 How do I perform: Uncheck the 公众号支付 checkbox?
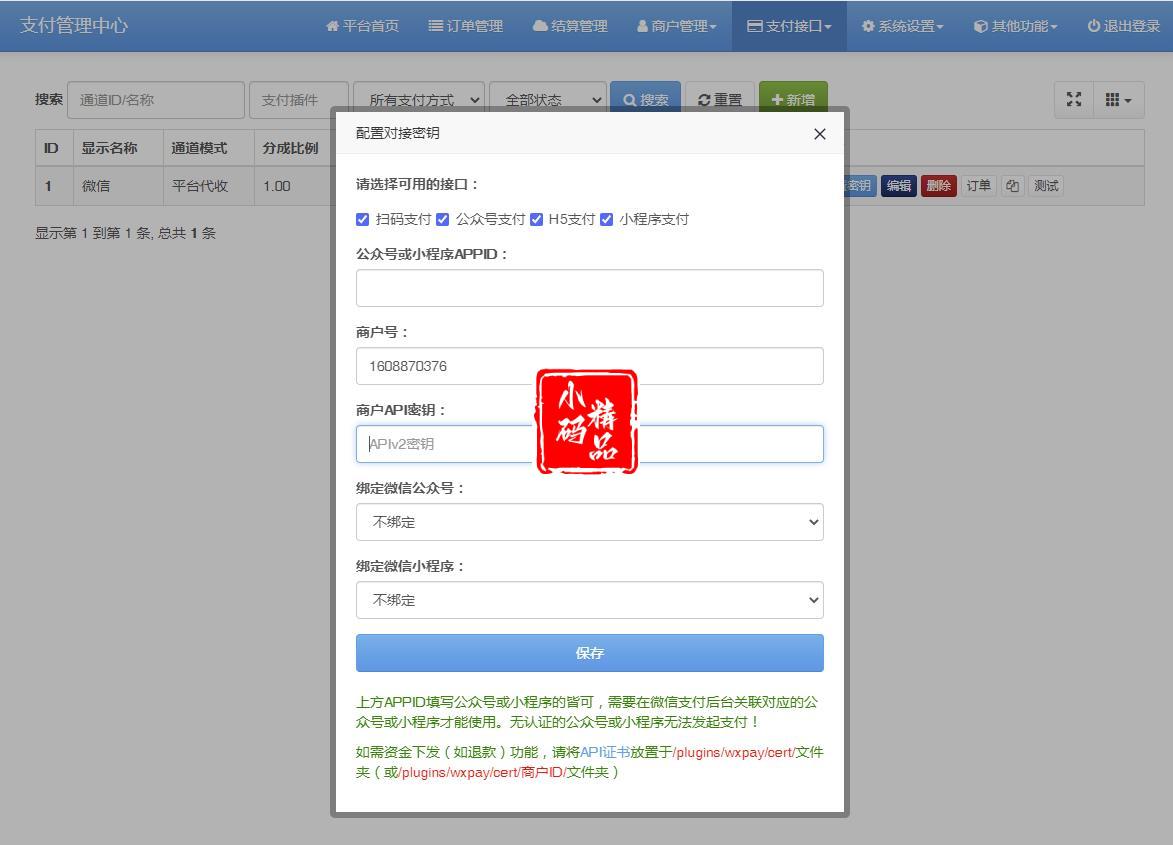tap(443, 219)
